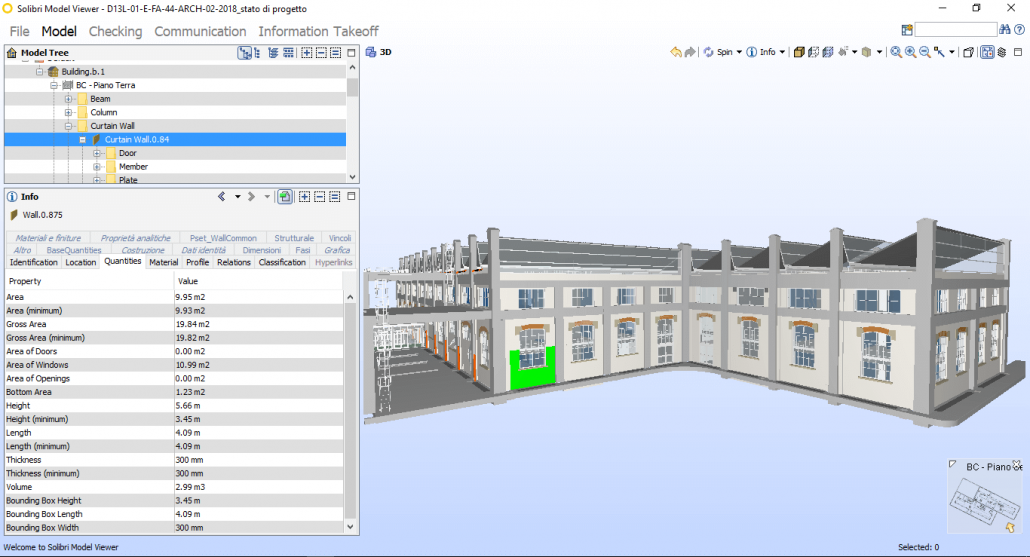Open the File menu
Screen dimensions: 1030x557
click(x=19, y=31)
